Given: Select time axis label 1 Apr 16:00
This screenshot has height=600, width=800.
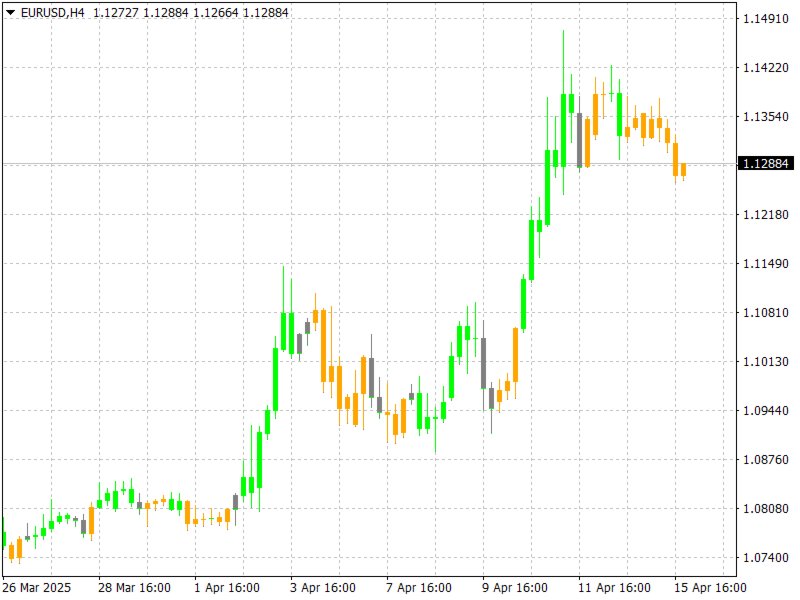Looking at the screenshot, I should click(x=227, y=588).
